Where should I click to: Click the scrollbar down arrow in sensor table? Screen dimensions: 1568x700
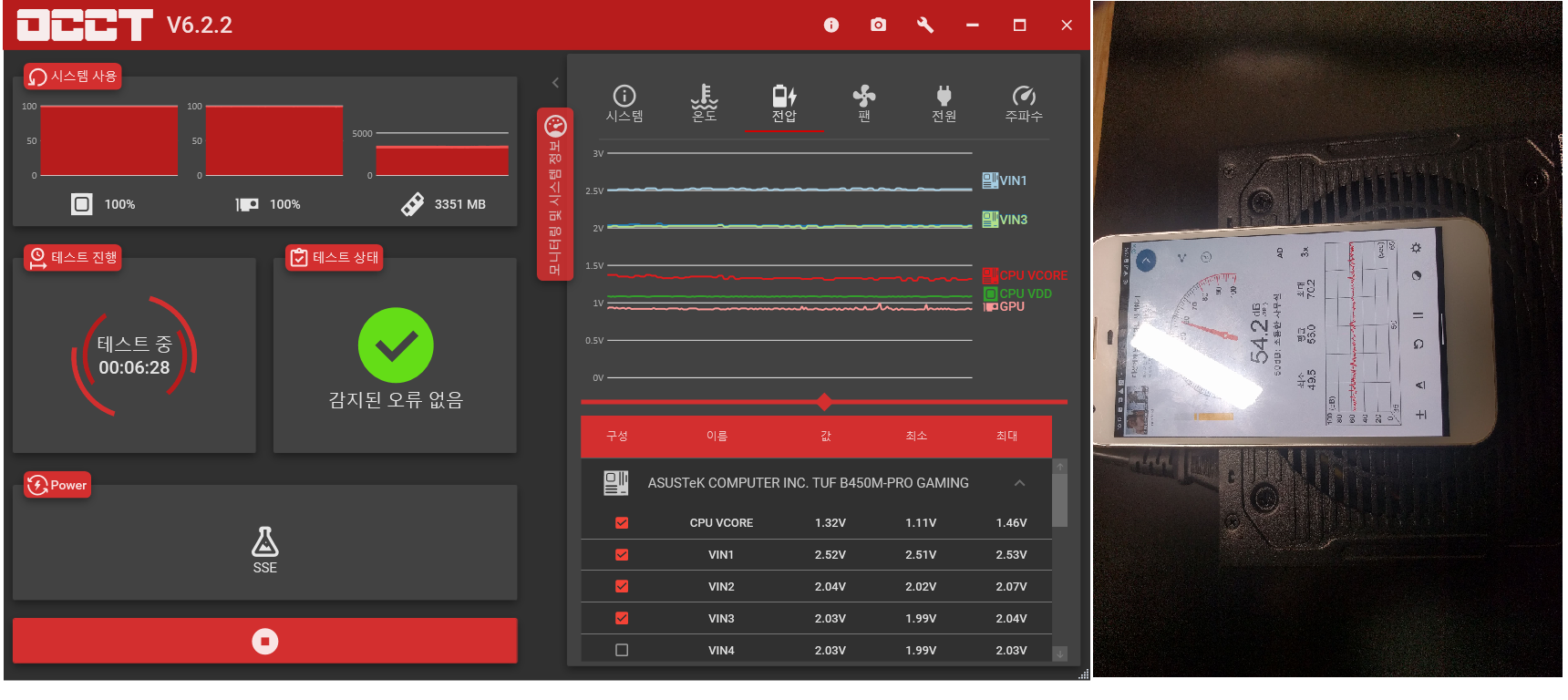tap(1059, 654)
